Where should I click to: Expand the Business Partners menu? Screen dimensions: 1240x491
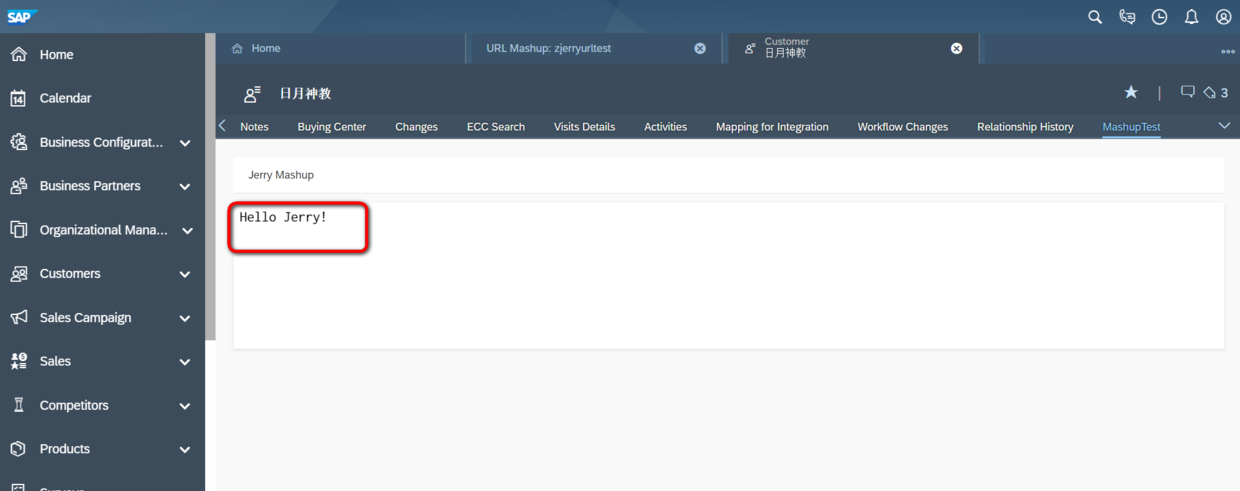pyautogui.click(x=185, y=187)
